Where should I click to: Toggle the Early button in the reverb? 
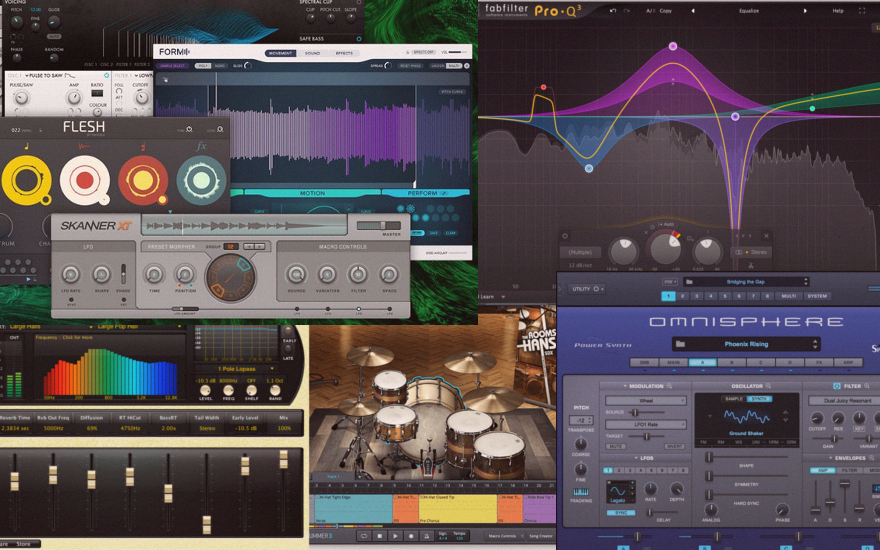(288, 331)
